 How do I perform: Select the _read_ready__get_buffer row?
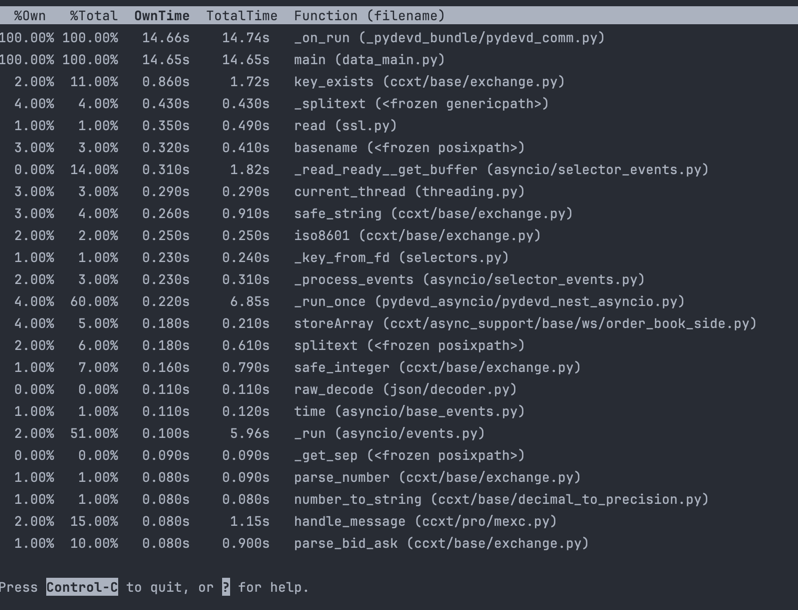399,169
